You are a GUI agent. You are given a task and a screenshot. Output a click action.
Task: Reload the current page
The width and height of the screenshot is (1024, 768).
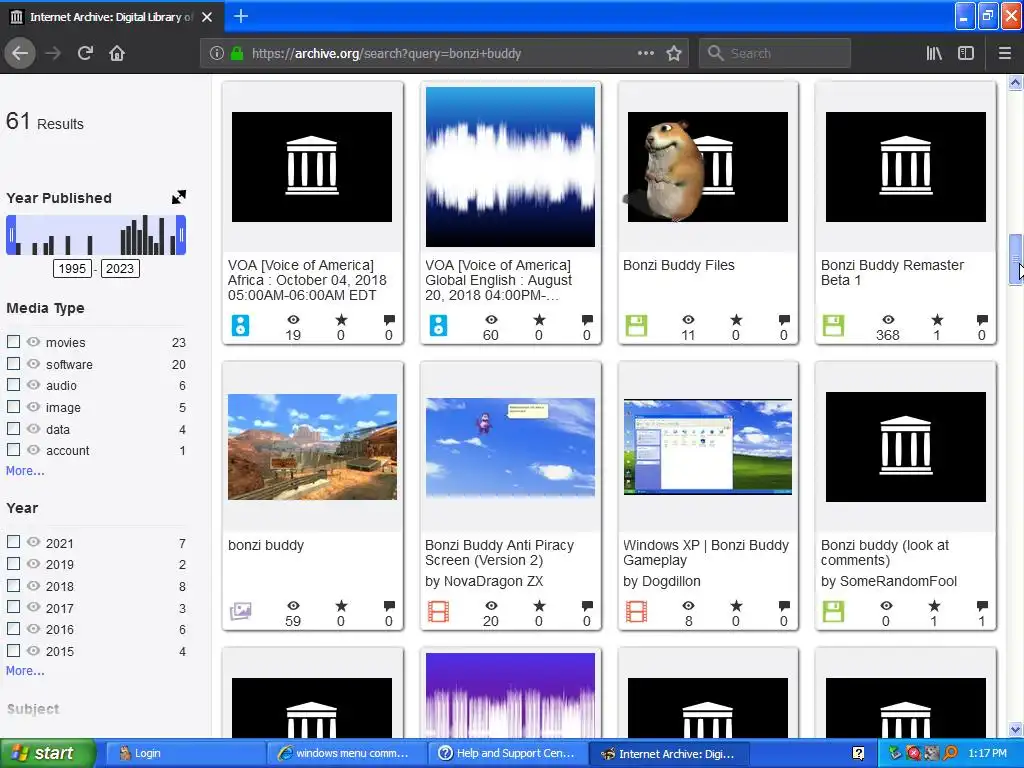pyautogui.click(x=85, y=54)
